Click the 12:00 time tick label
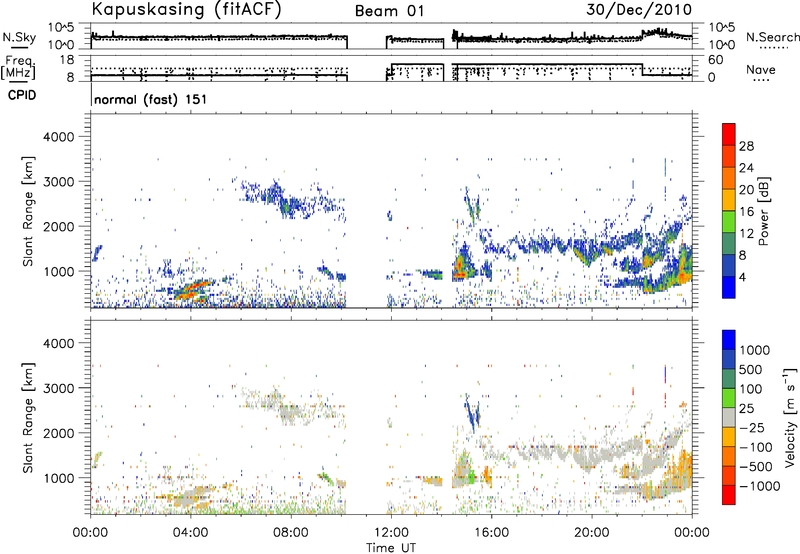 (x=391, y=533)
